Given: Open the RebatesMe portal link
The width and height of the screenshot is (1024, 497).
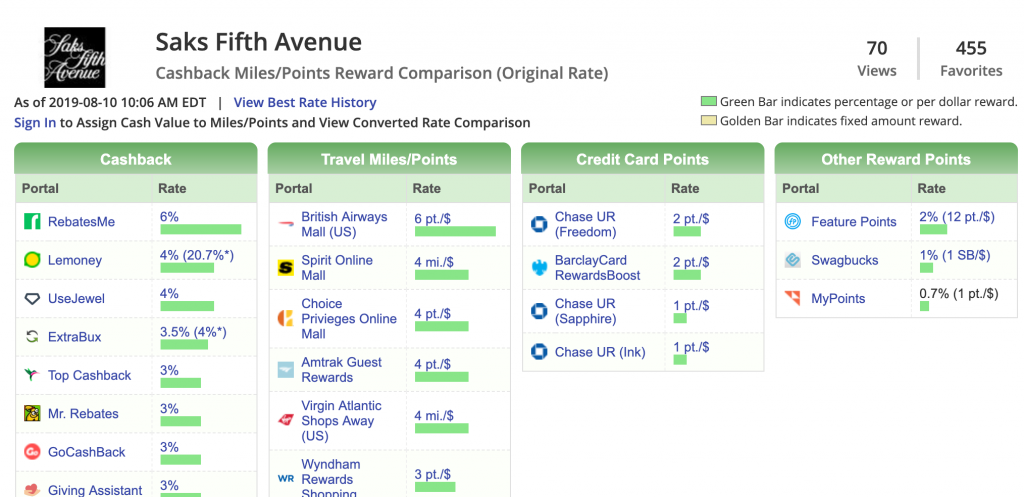Looking at the screenshot, I should coord(81,221).
